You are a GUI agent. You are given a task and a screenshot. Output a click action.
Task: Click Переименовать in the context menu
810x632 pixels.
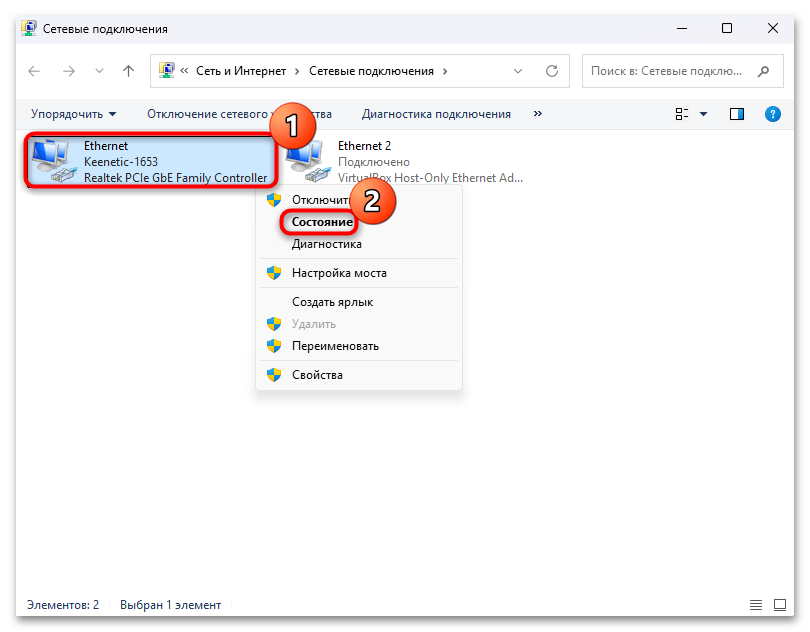tap(335, 346)
